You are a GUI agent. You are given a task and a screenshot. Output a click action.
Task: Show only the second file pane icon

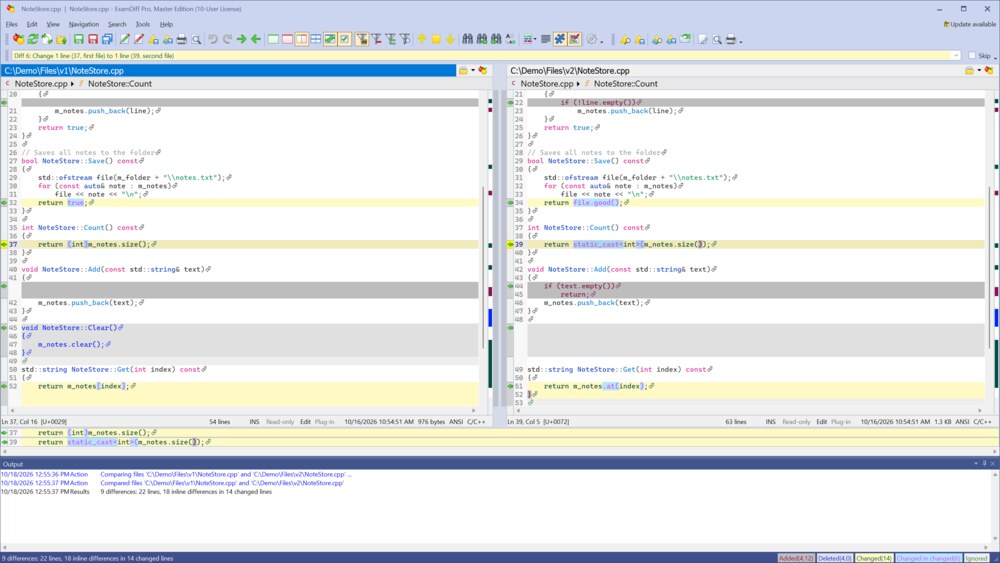pos(287,40)
